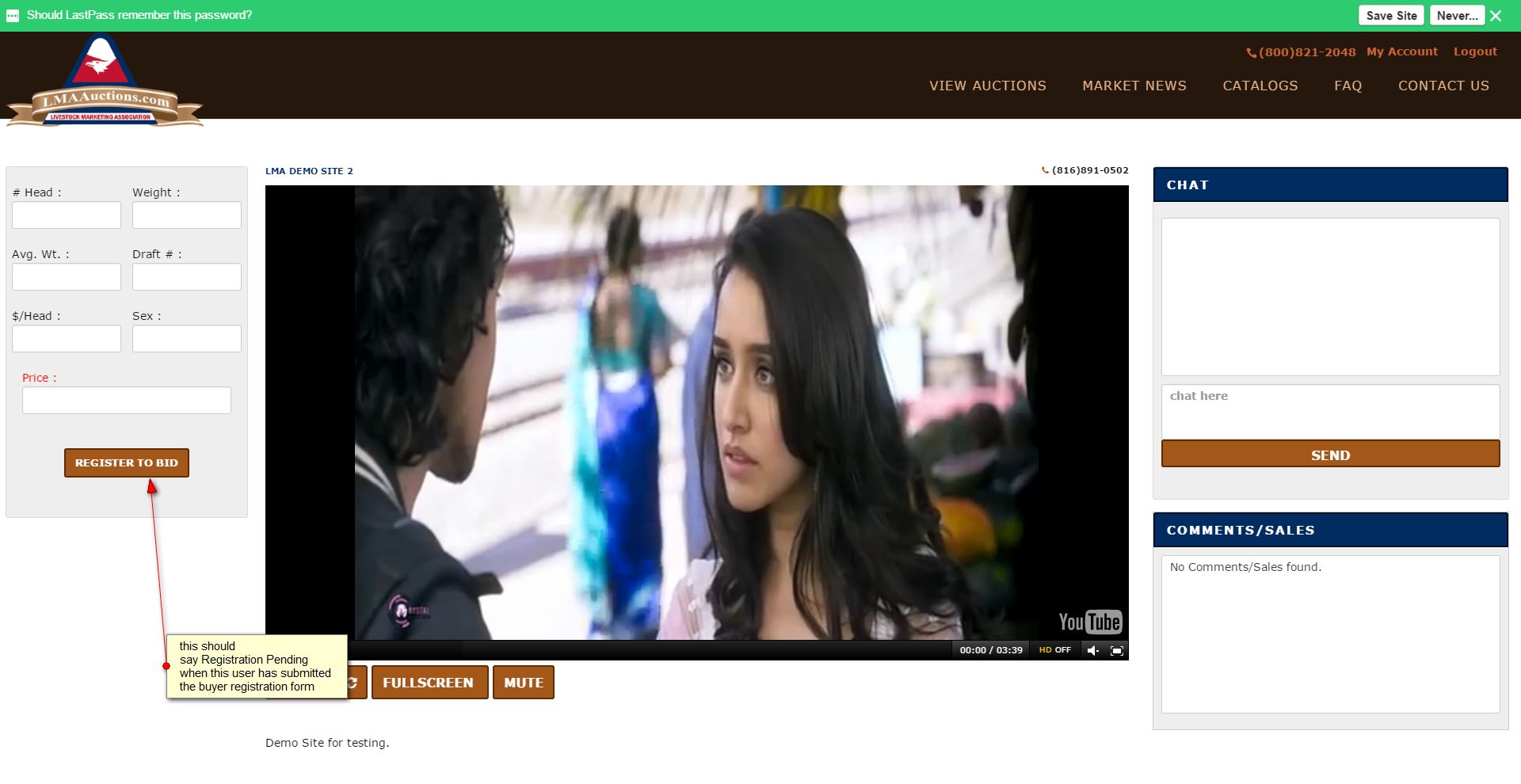Click the red 'Price :' label
Viewport: 1521px width, 784px height.
[40, 378]
